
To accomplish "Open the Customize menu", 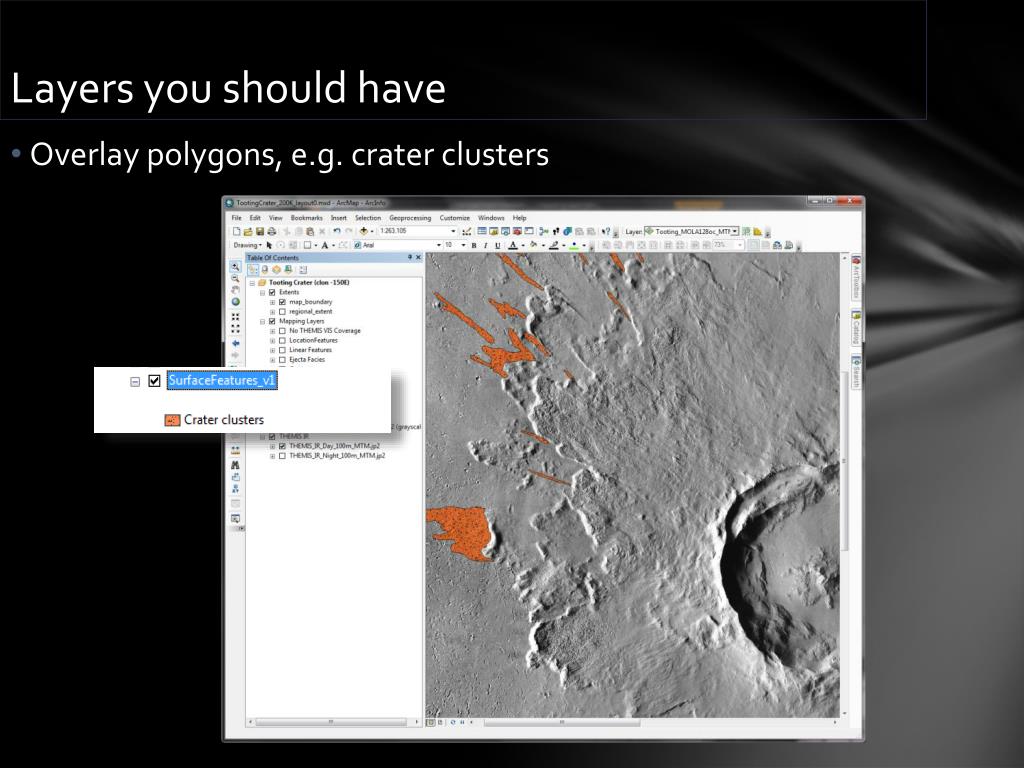I will pyautogui.click(x=455, y=217).
